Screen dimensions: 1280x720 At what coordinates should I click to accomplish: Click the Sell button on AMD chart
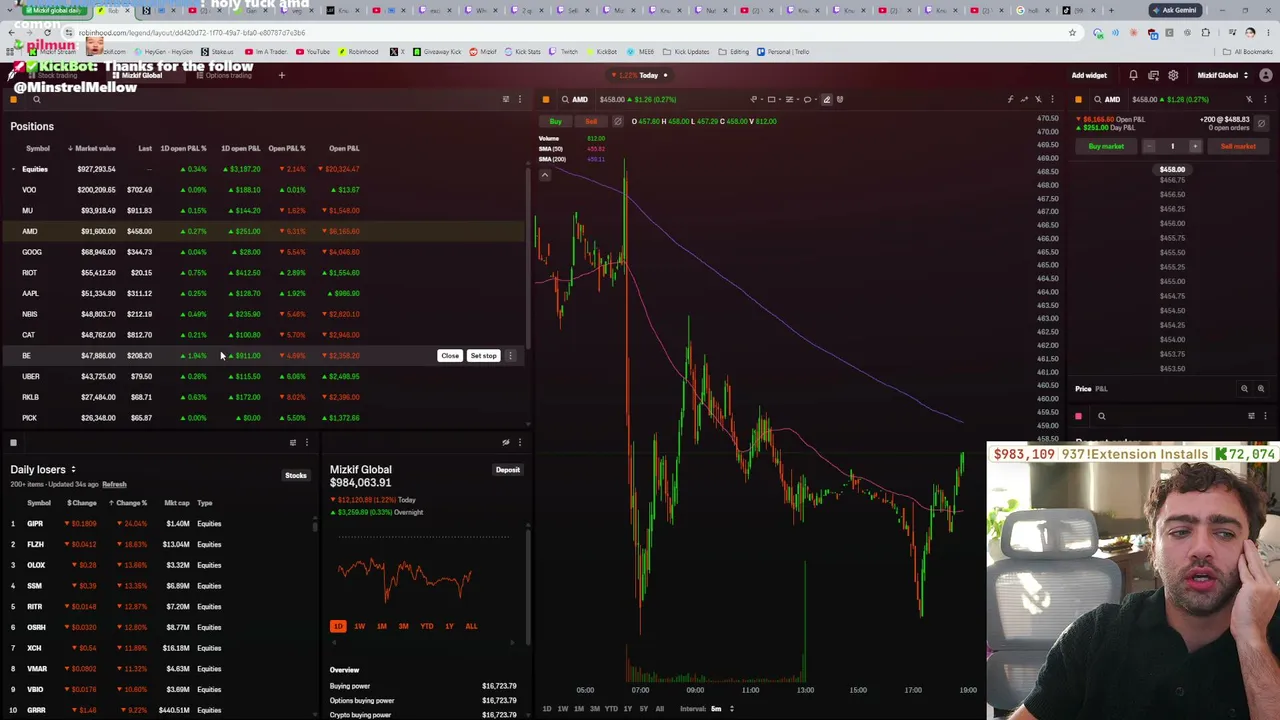(591, 122)
